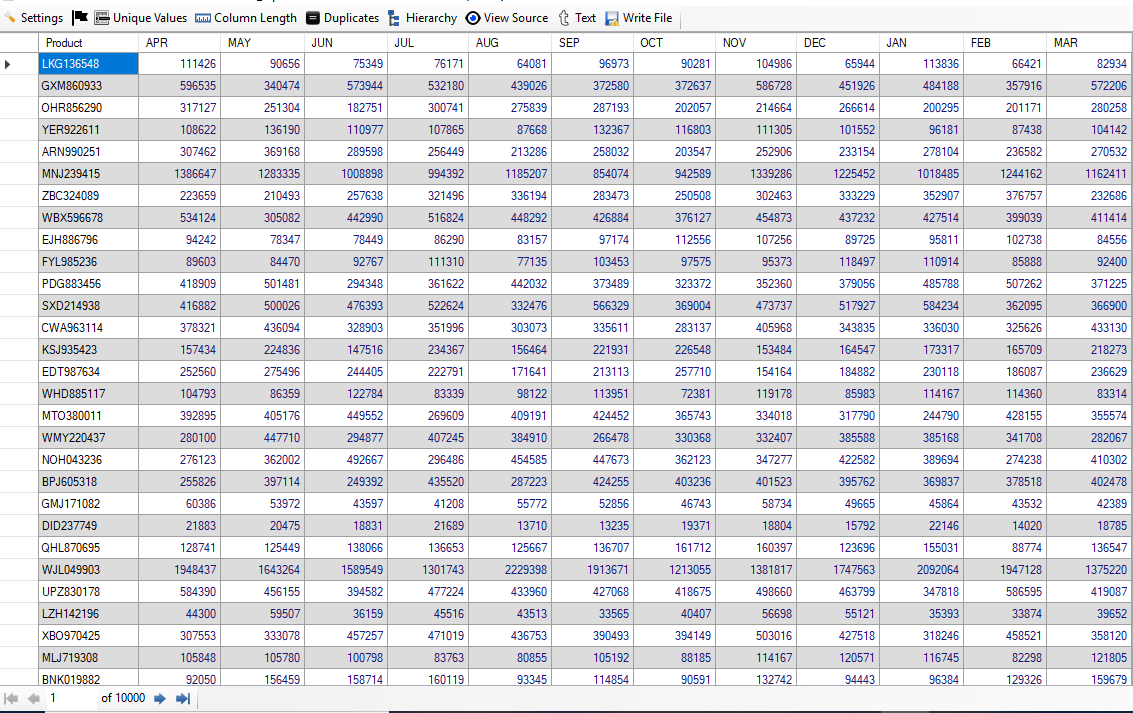Viewport: 1133px width, 713px height.
Task: Select the select-all grid corner cell
Action: tap(19, 43)
